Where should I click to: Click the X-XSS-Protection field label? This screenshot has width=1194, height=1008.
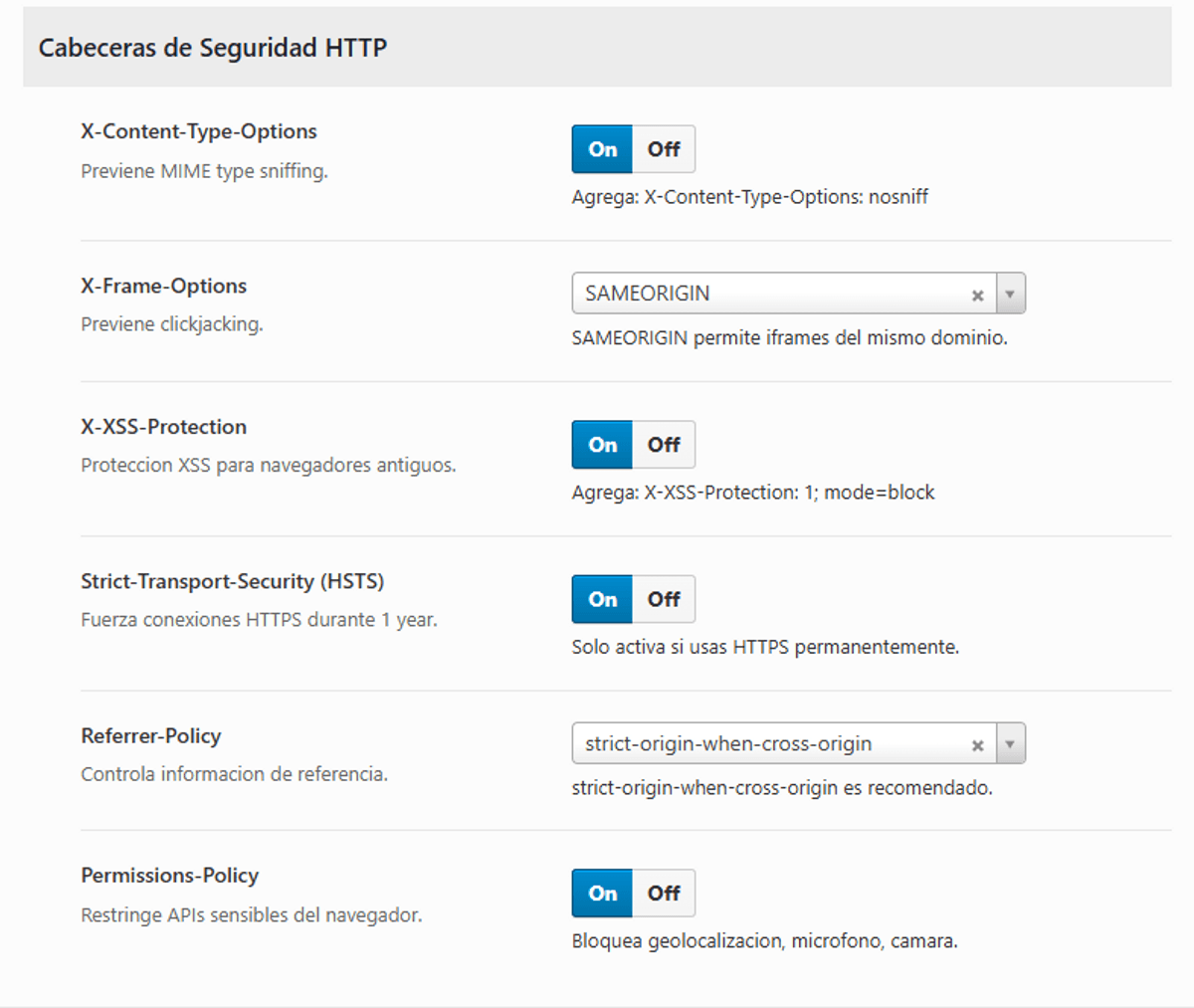[x=163, y=427]
